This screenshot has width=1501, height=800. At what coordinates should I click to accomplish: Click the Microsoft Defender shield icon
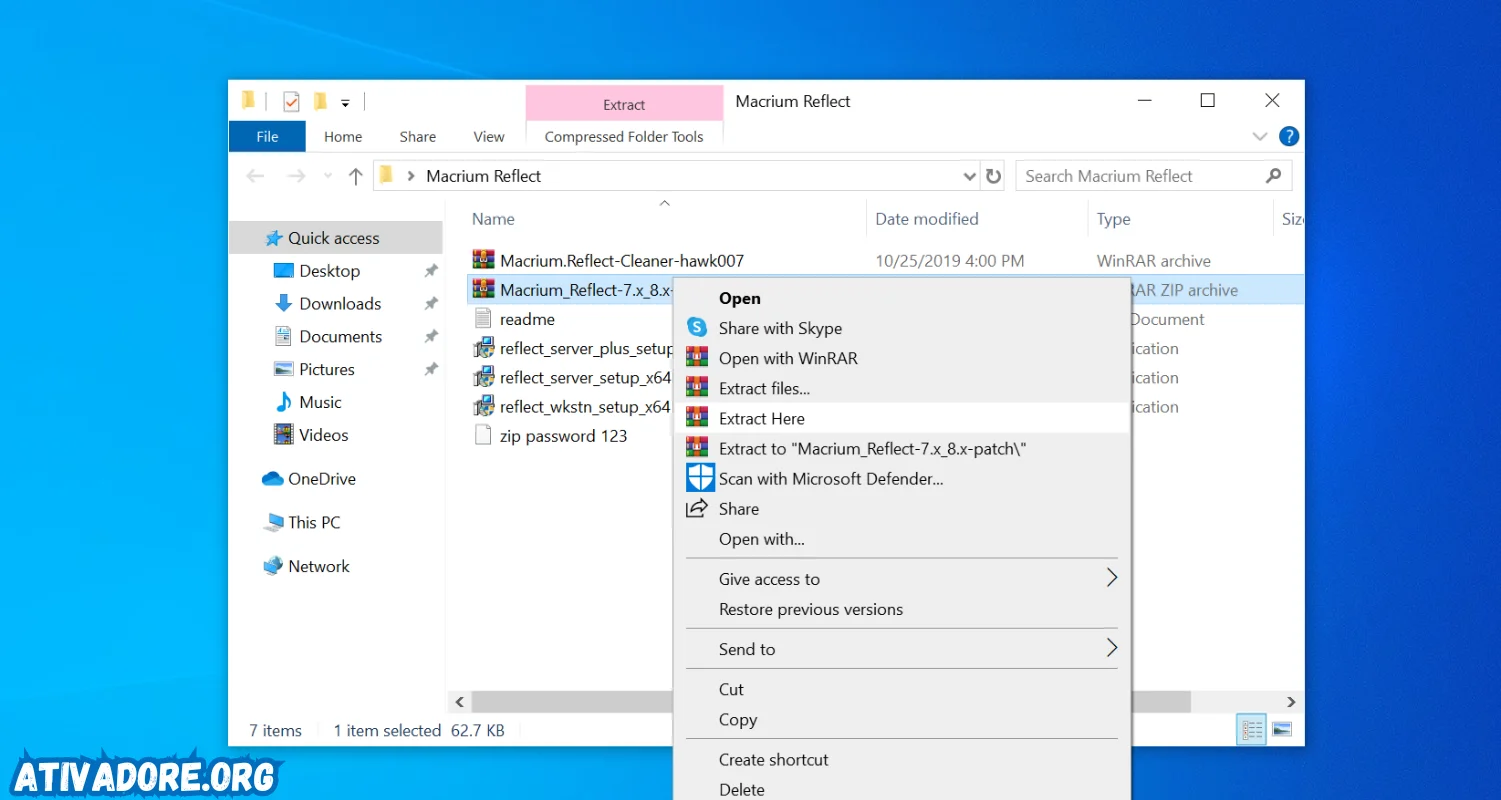700,478
